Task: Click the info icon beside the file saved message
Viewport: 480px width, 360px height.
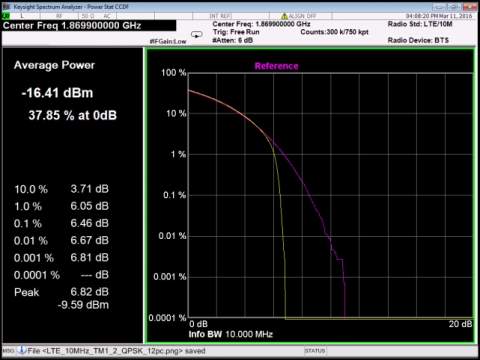Action: coord(22,350)
